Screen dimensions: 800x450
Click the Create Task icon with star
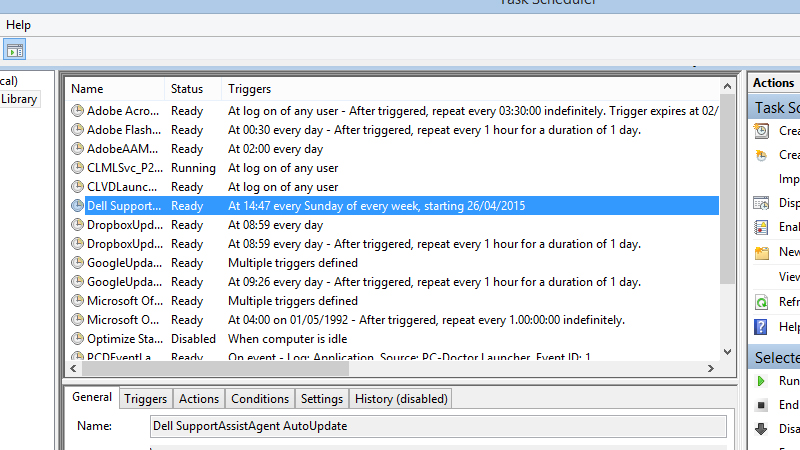click(761, 155)
